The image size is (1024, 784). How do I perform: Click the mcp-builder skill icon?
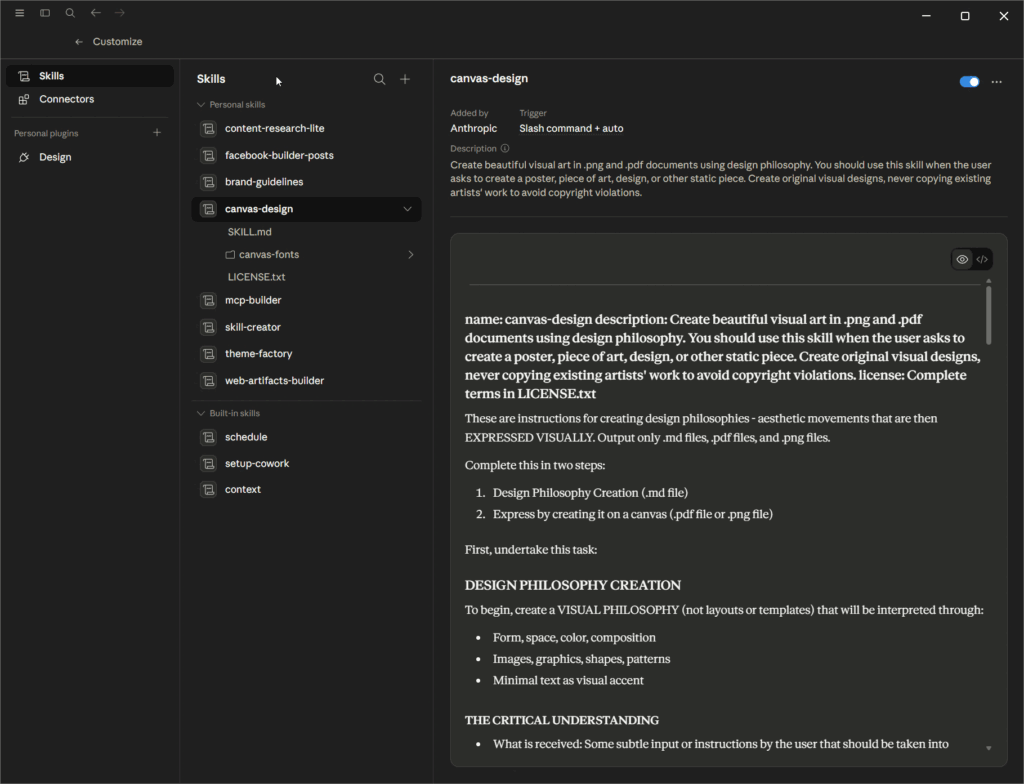208,301
